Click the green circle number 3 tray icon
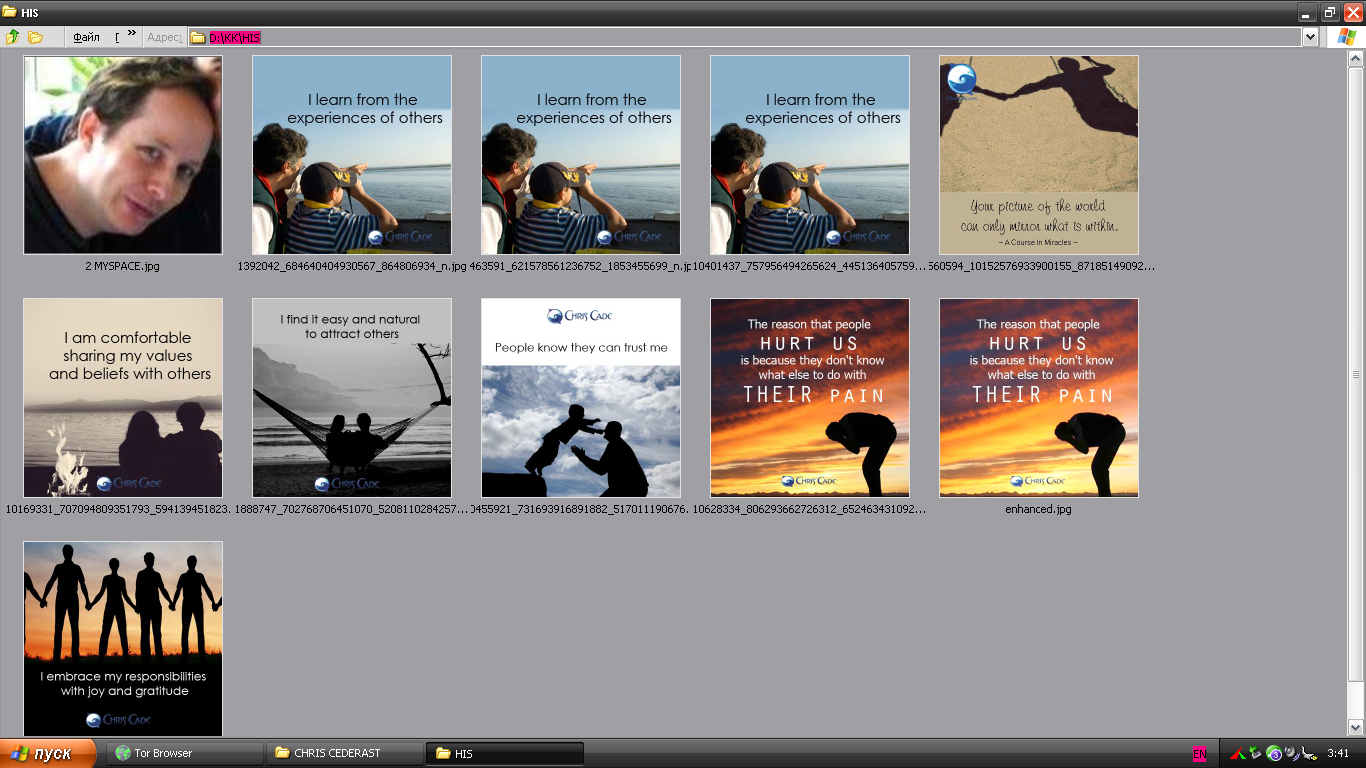1366x768 pixels. pos(1274,753)
